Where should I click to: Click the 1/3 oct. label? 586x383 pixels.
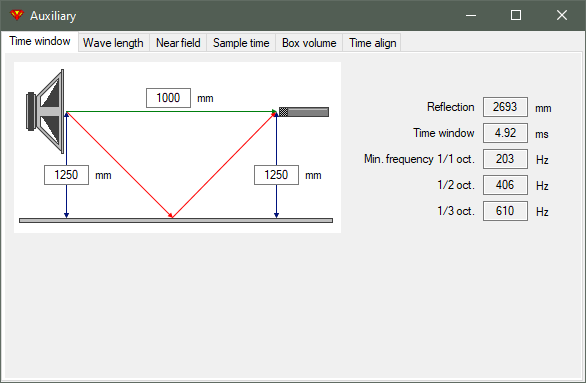(x=456, y=211)
